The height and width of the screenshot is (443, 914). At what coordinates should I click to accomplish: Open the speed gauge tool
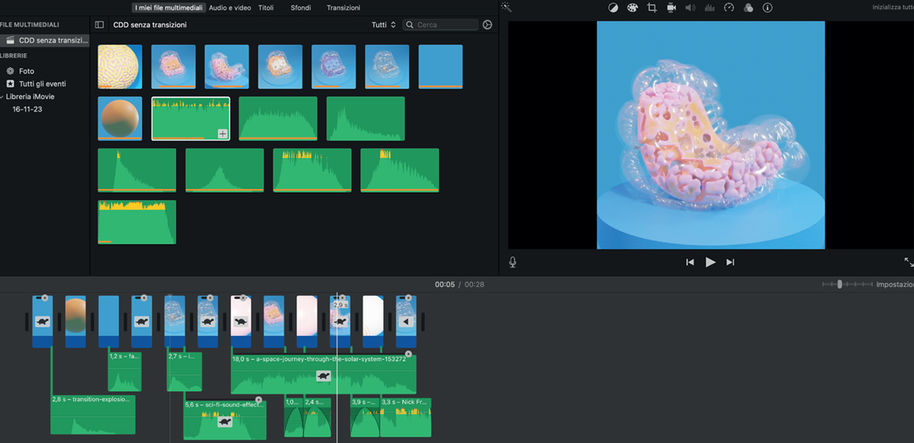[729, 8]
